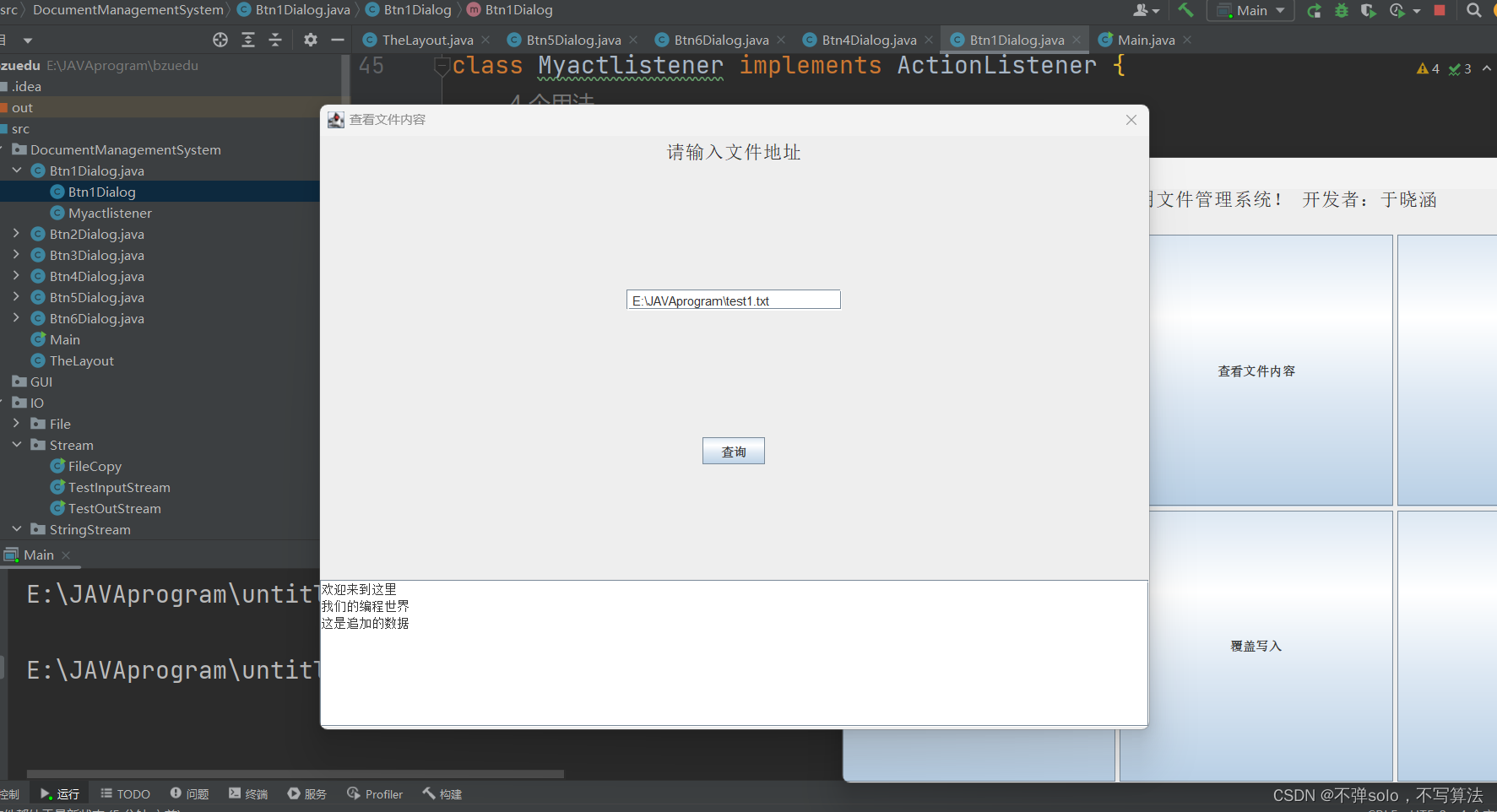The image size is (1497, 812).
Task: Toggle the 服务 services tool window
Action: point(307,793)
